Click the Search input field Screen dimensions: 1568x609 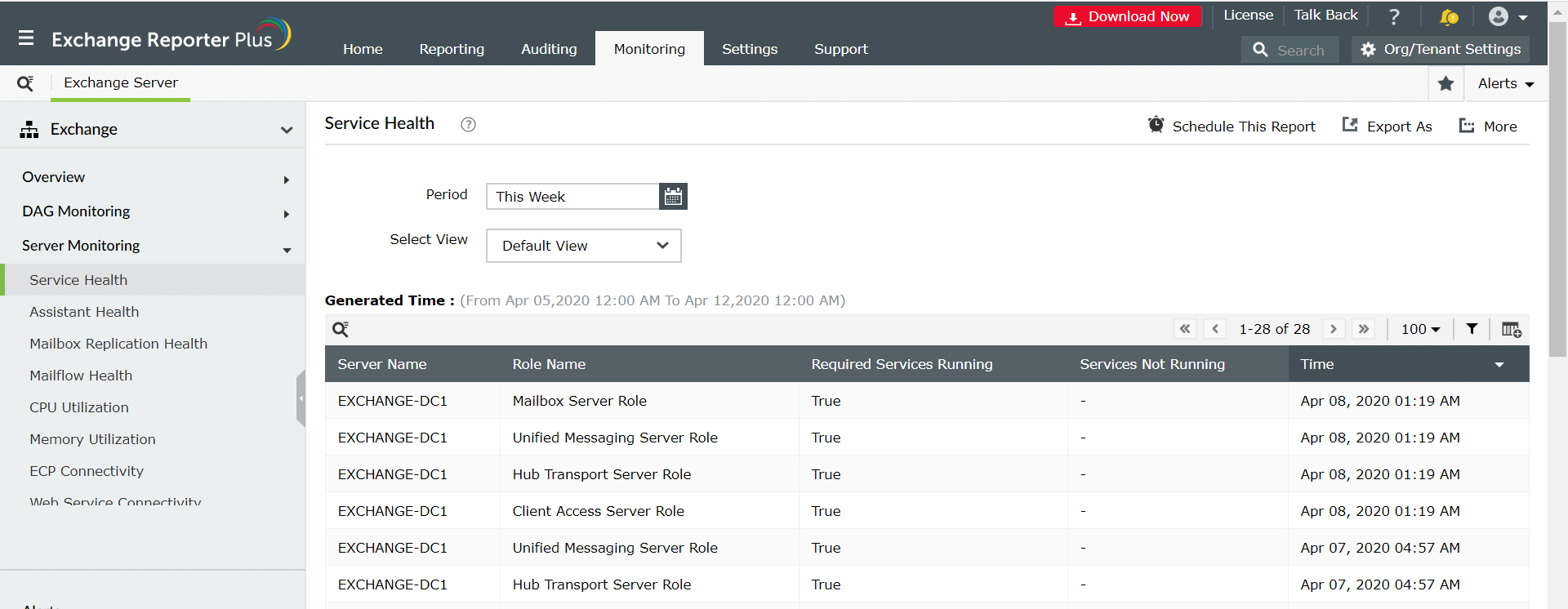1290,50
